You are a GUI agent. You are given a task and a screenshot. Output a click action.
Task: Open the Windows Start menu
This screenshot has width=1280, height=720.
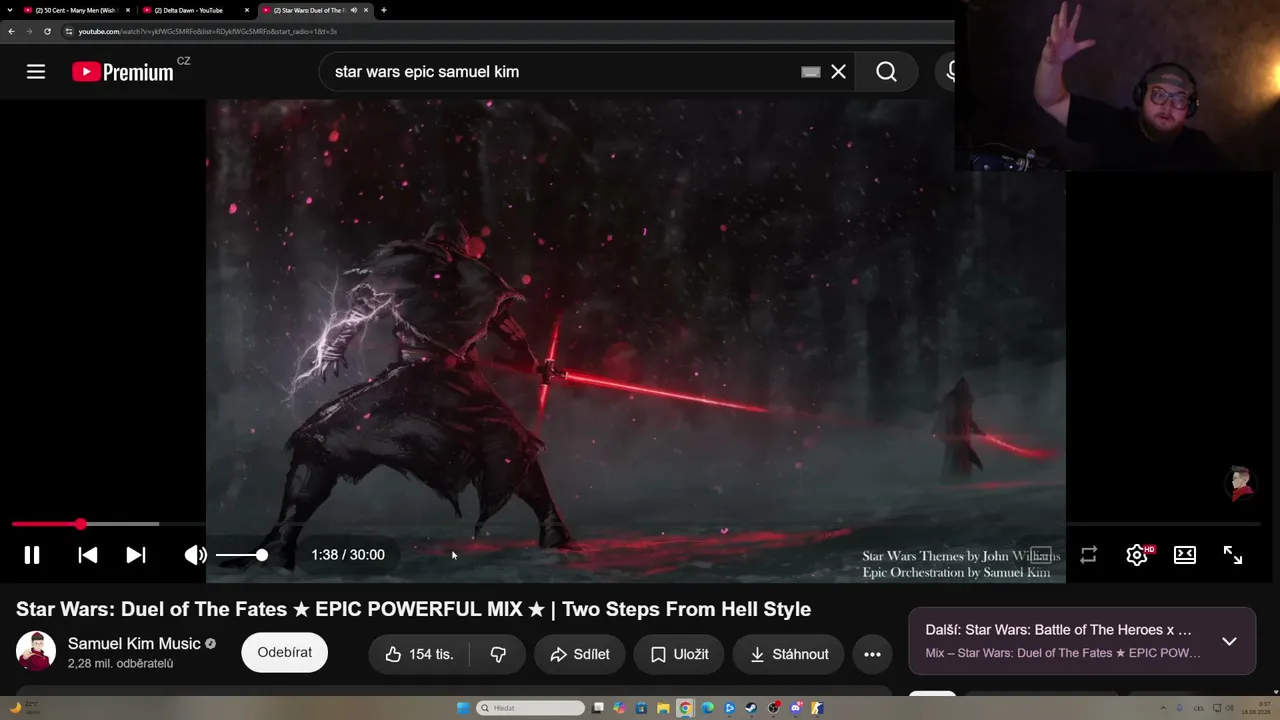[x=463, y=708]
